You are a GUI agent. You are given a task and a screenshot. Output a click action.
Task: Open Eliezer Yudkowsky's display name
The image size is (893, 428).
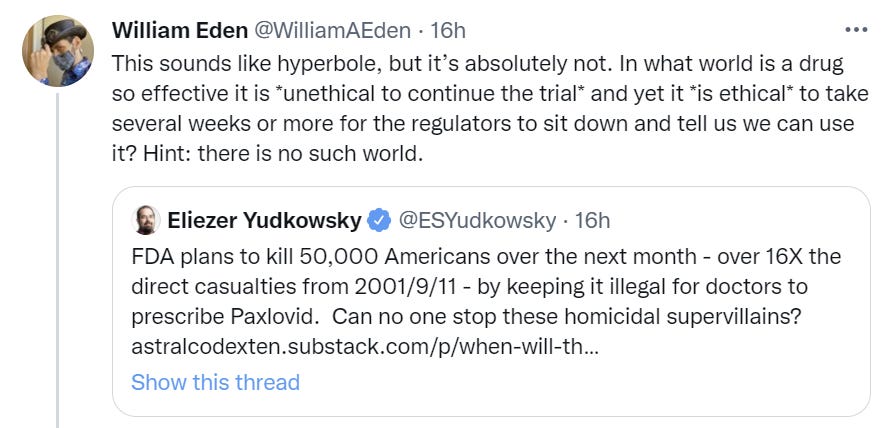(x=264, y=220)
